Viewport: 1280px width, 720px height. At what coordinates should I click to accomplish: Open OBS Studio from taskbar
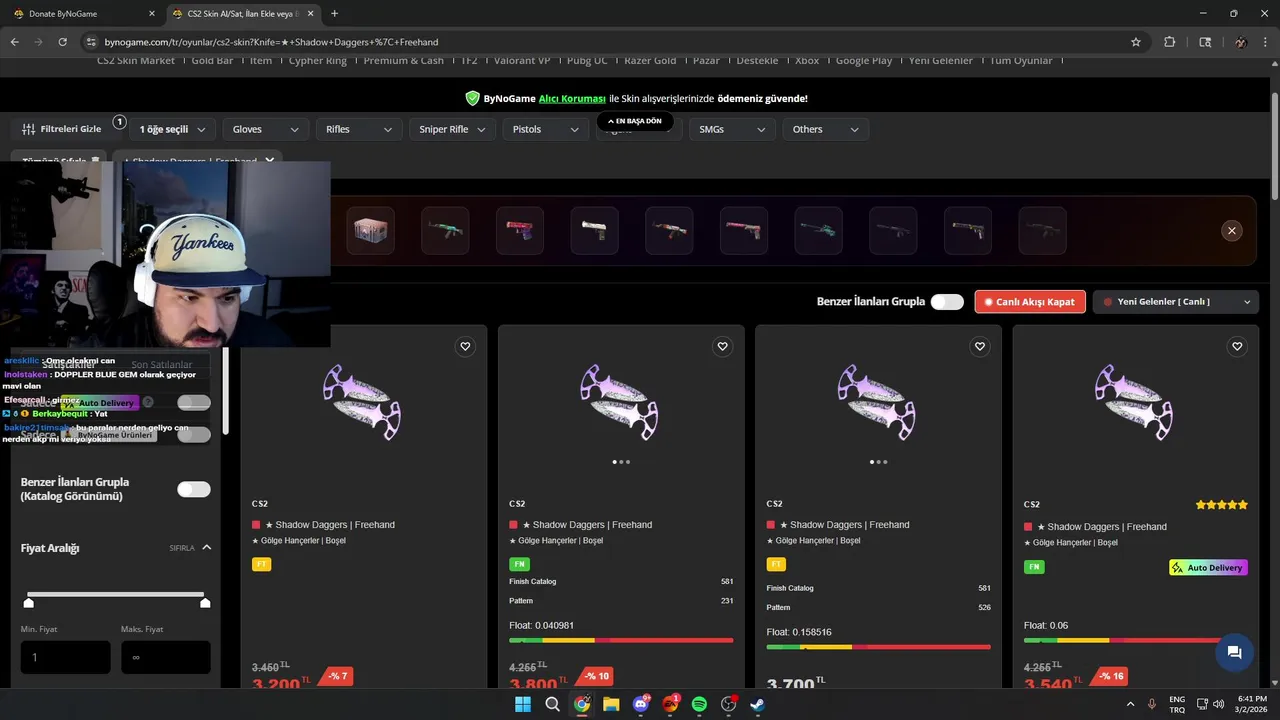[729, 704]
